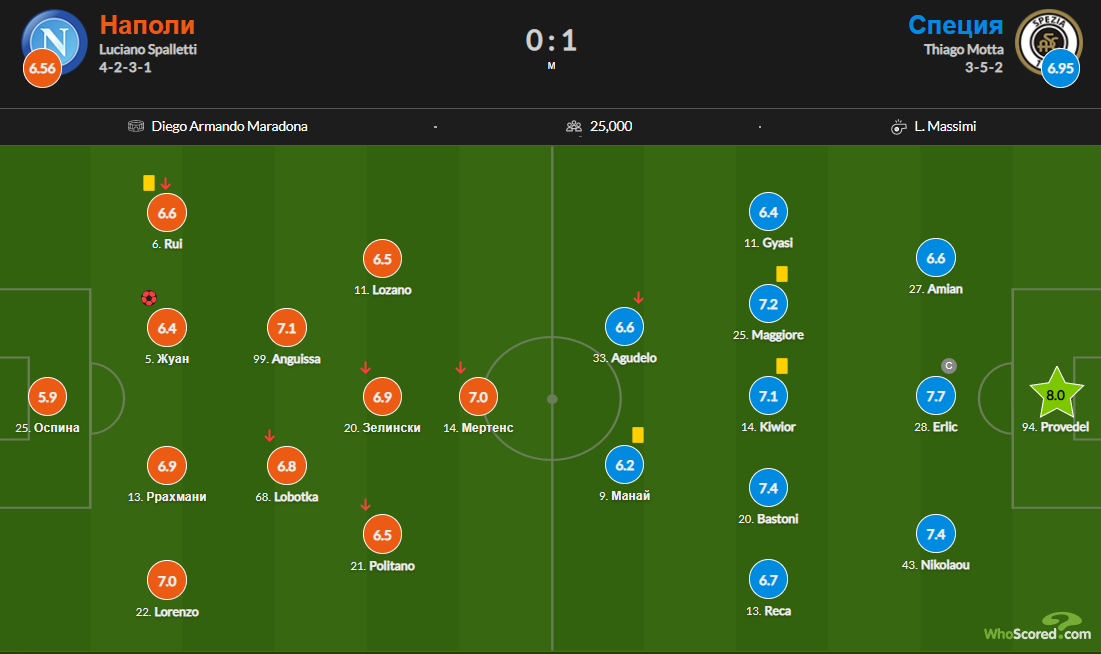The width and height of the screenshot is (1101, 654).
Task: Click the captain badge above Erlic
Action: click(949, 366)
